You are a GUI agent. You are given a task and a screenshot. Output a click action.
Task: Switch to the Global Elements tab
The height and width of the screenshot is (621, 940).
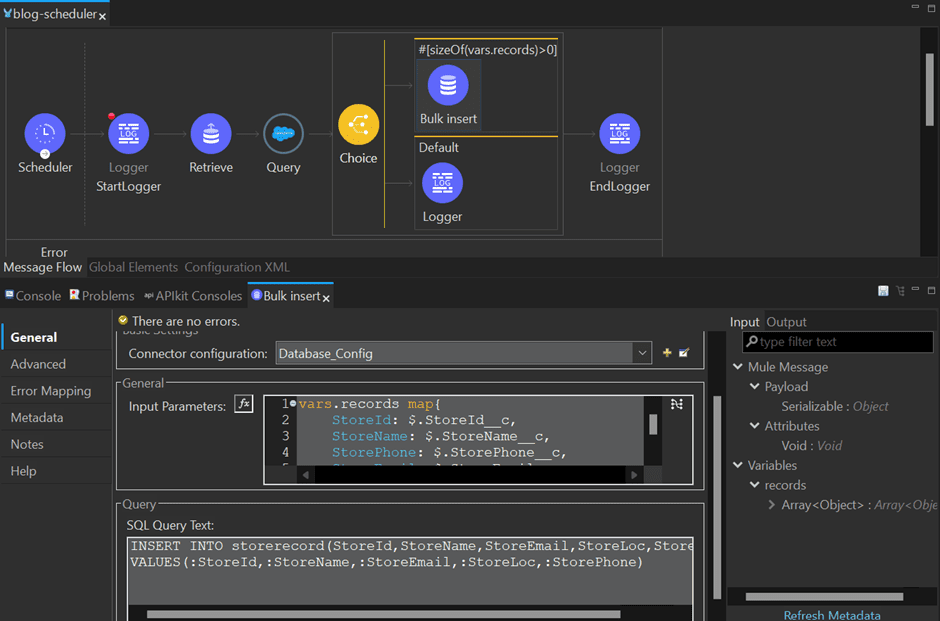133,267
